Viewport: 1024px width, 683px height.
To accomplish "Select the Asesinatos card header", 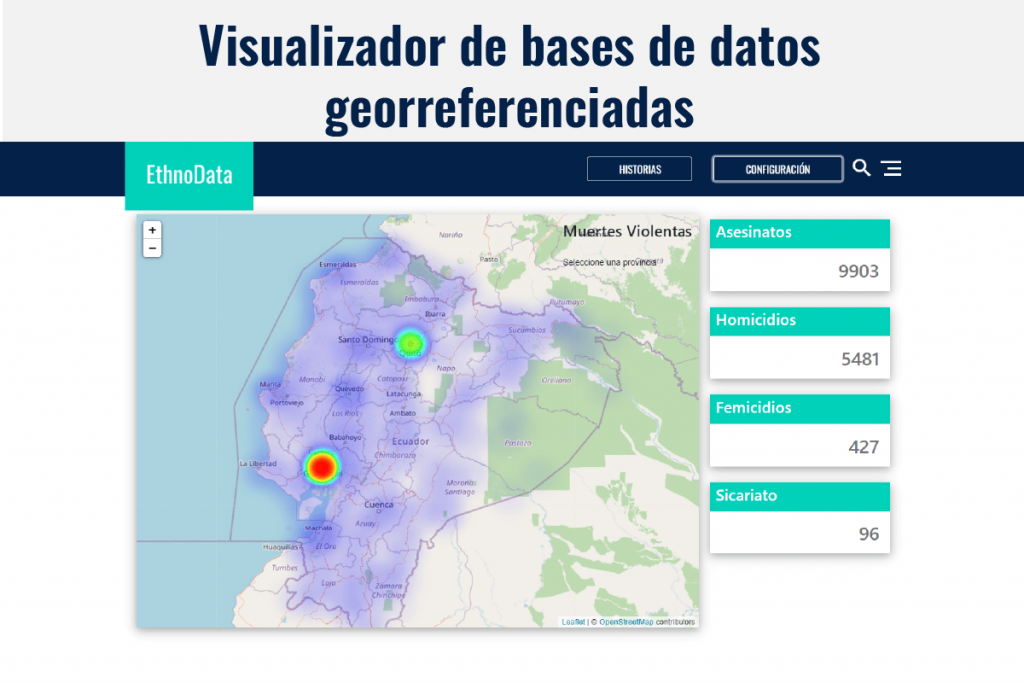I will point(799,232).
